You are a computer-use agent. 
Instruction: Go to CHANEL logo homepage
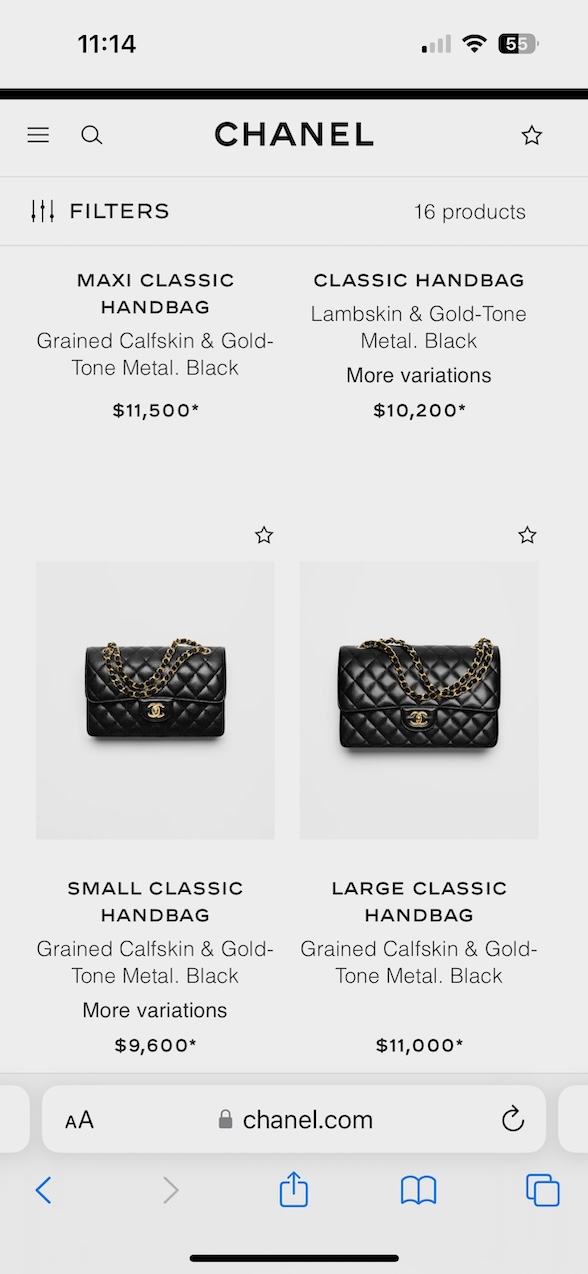pyautogui.click(x=294, y=134)
